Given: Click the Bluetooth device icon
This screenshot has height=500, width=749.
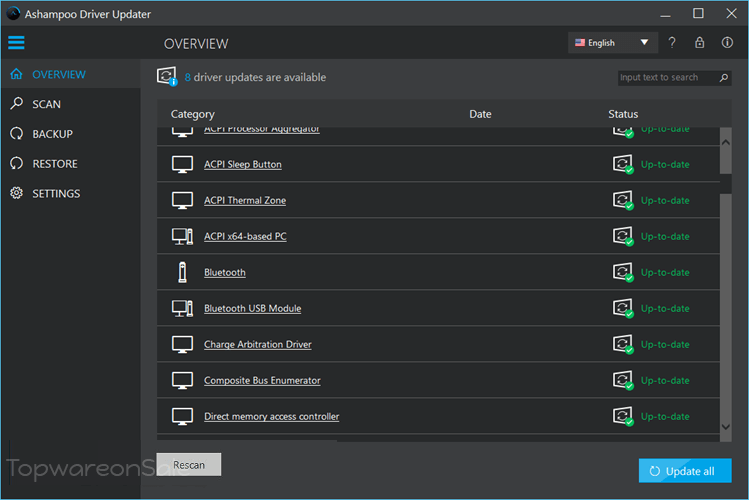Looking at the screenshot, I should (x=182, y=272).
